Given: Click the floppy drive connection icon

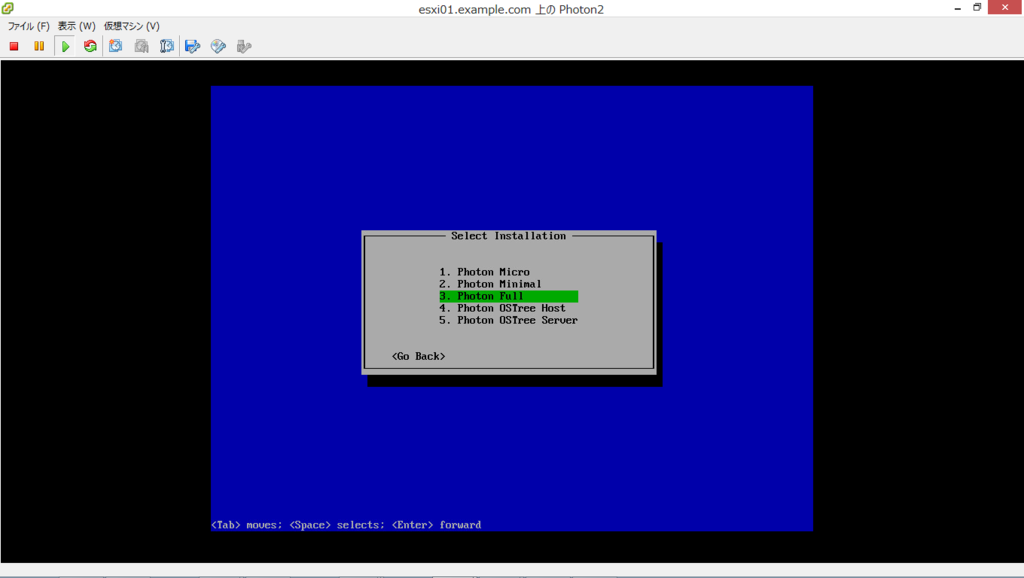Looking at the screenshot, I should pyautogui.click(x=193, y=46).
